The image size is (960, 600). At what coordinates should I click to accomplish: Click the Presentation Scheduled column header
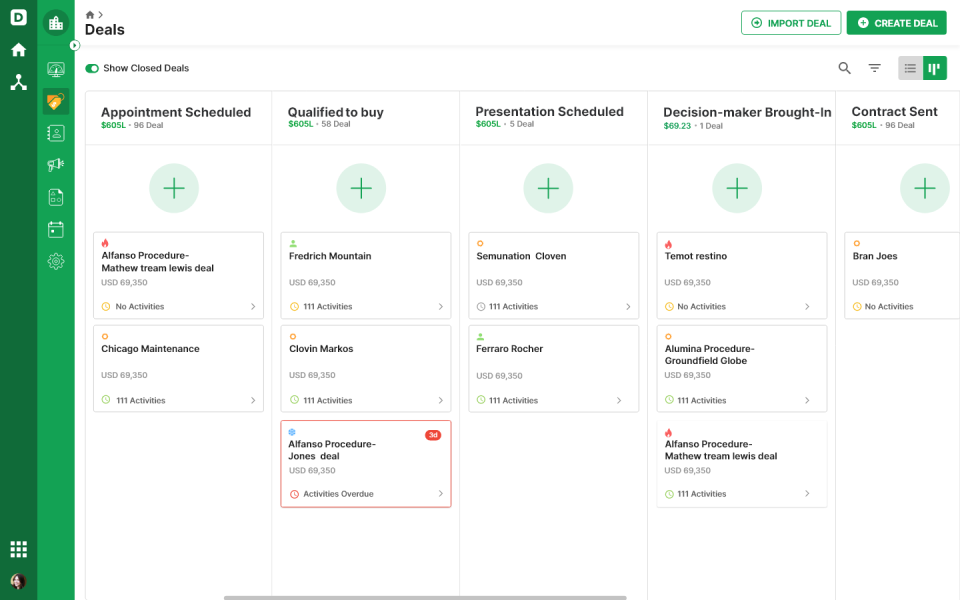549,112
